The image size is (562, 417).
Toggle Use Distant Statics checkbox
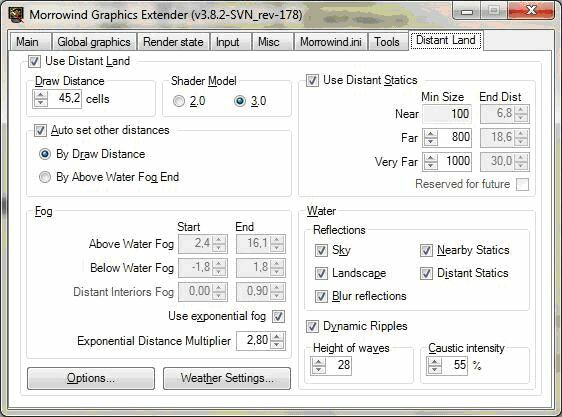(312, 80)
